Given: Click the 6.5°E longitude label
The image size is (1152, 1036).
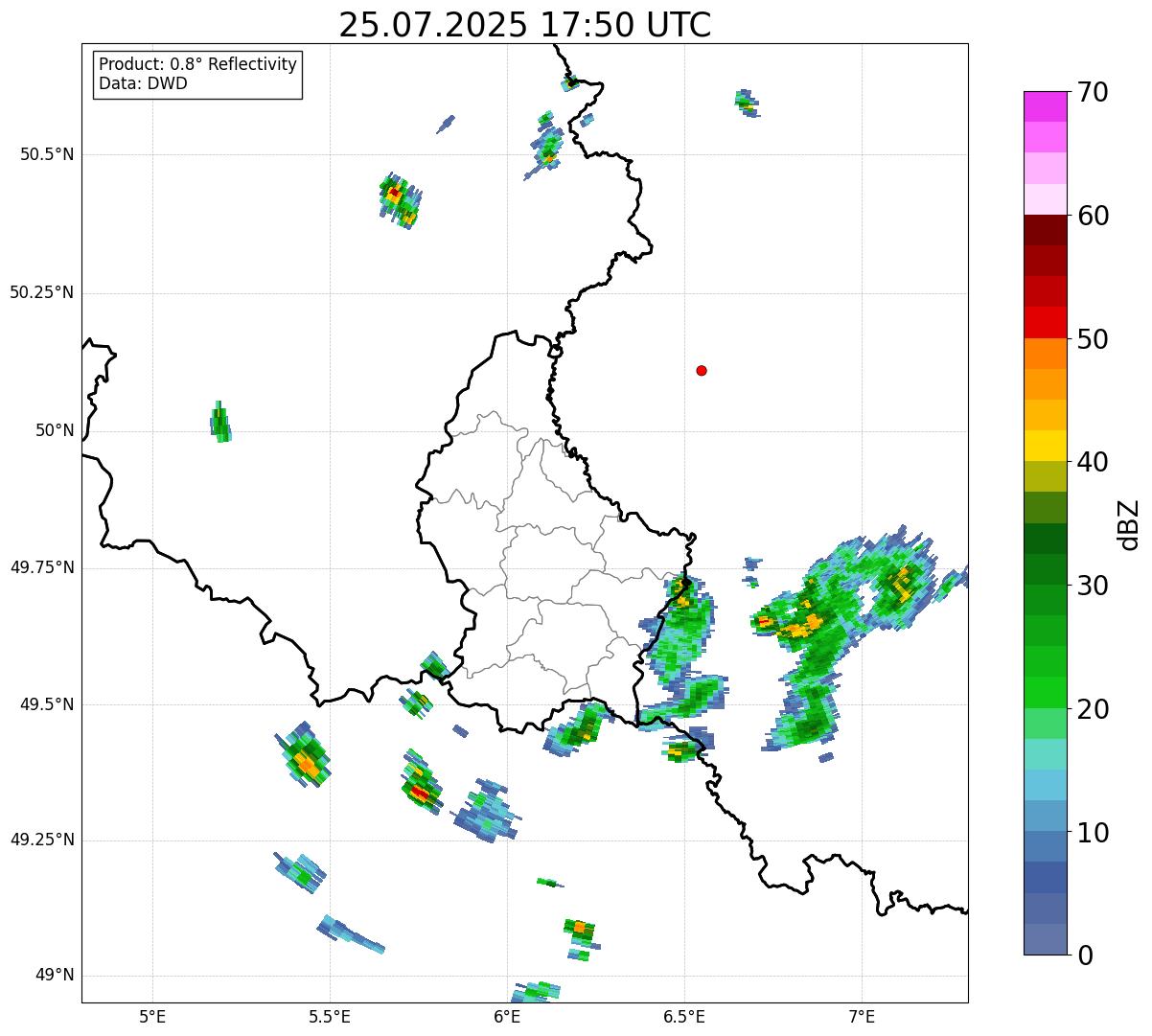Looking at the screenshot, I should coord(684,1016).
